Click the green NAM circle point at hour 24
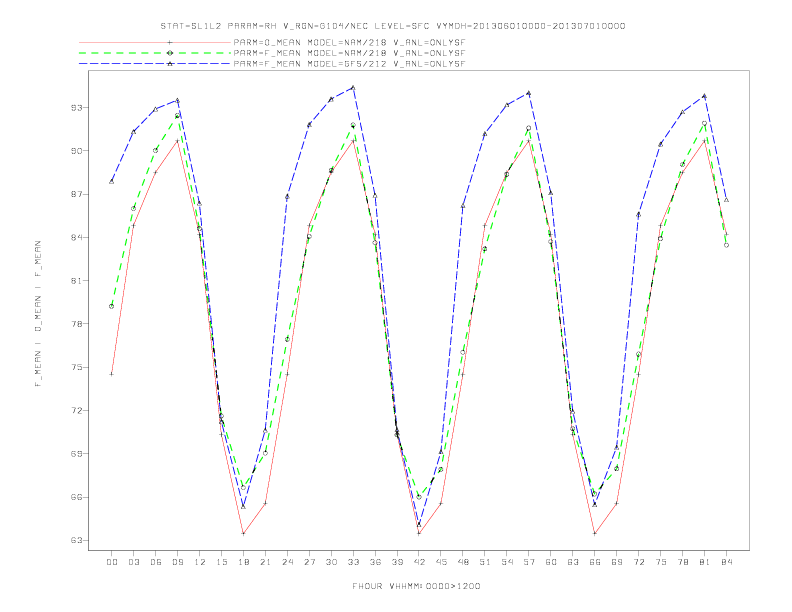Screen dimensions: 792x612 (x=287, y=339)
